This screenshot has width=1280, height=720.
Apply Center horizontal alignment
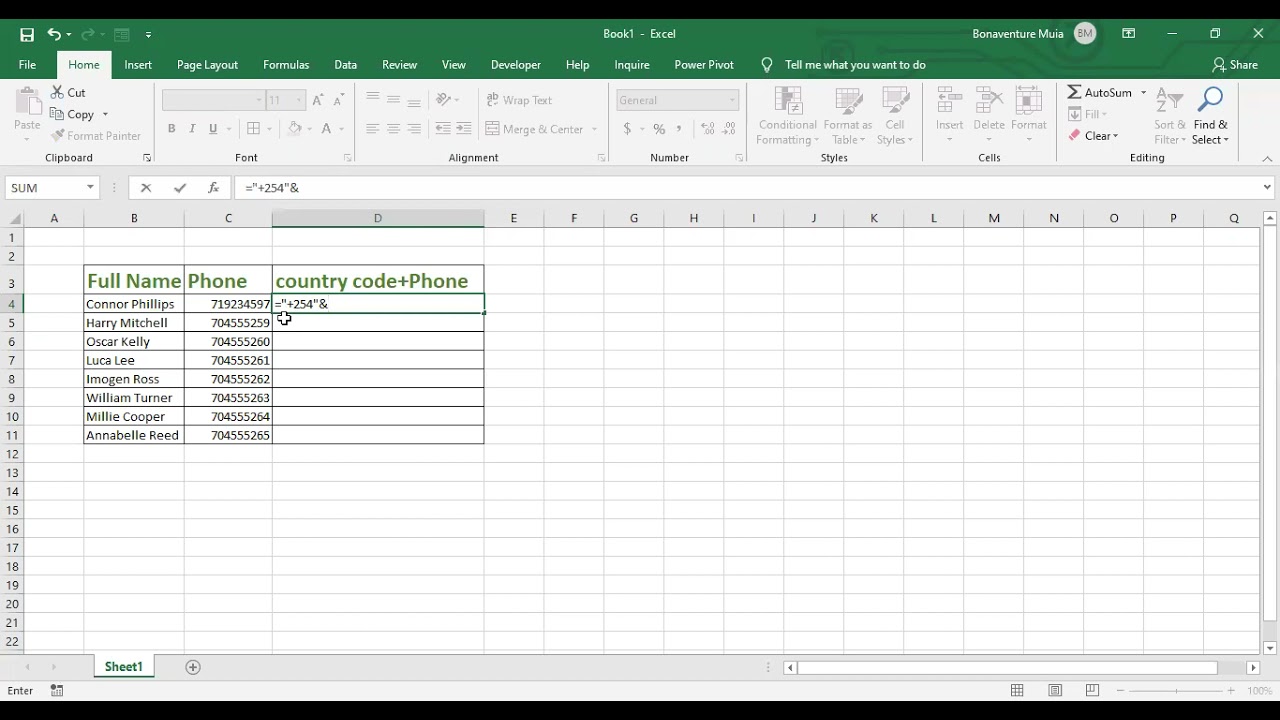(393, 129)
